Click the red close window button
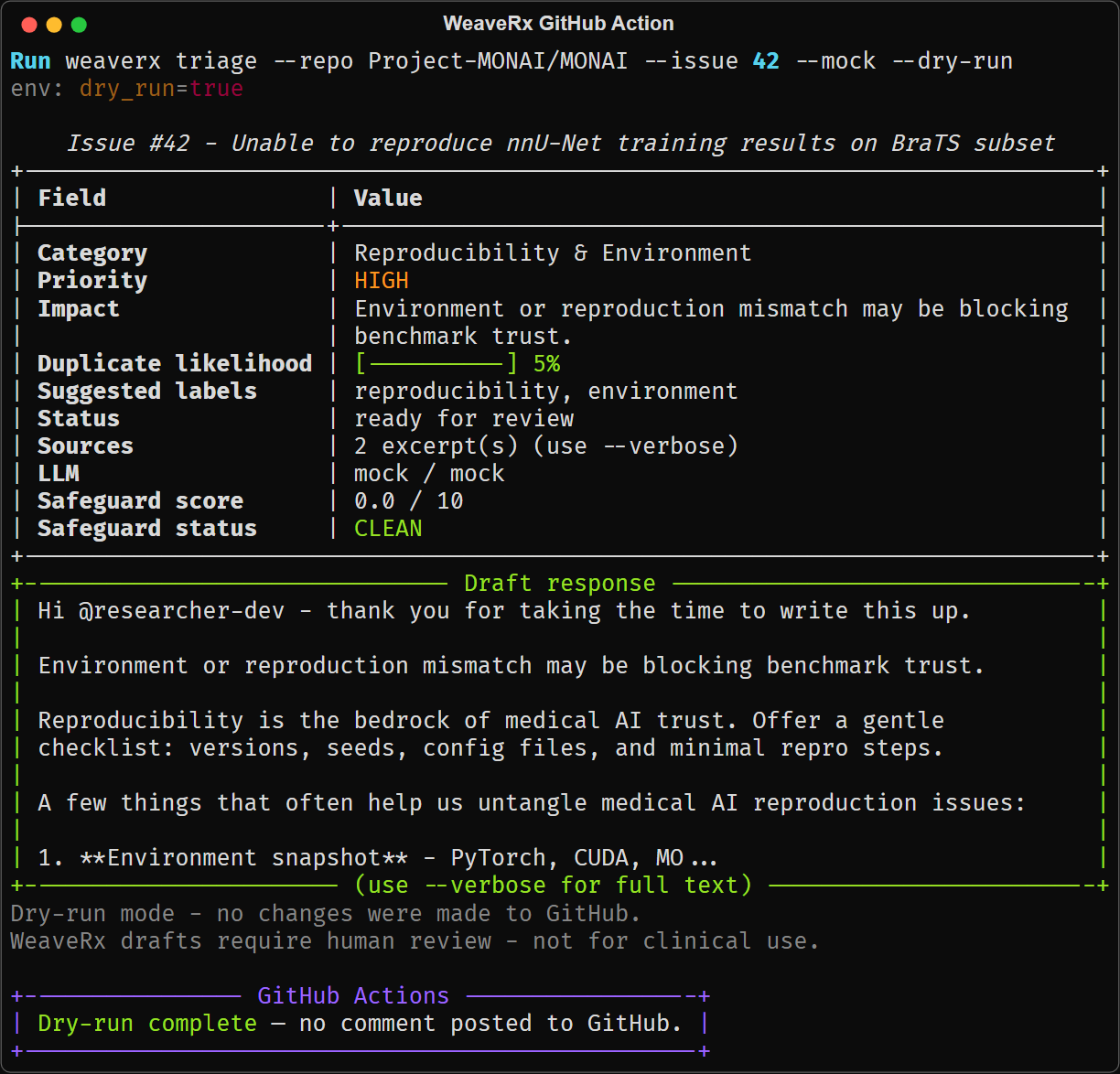The image size is (1120, 1074). coord(28,25)
